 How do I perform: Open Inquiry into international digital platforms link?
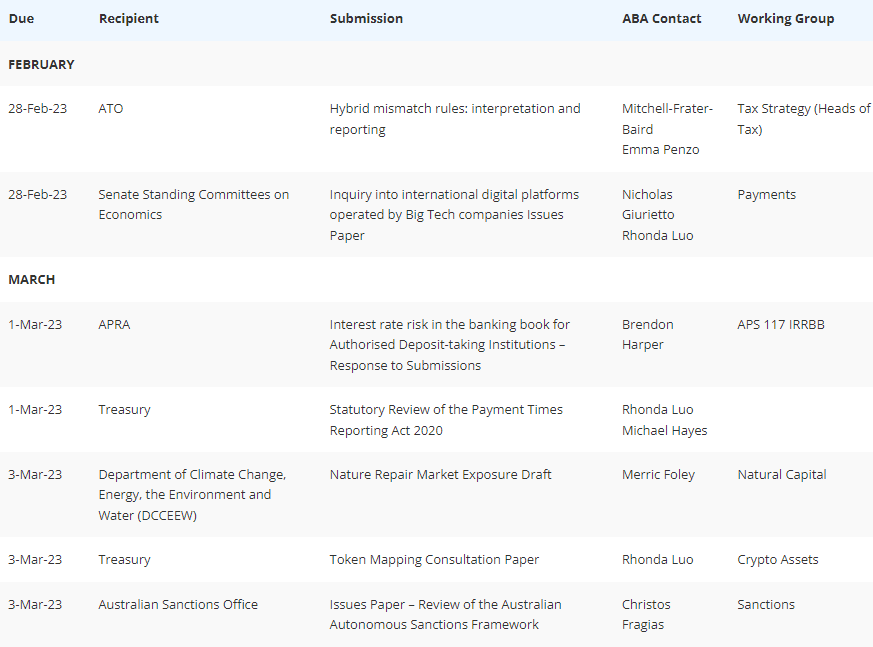pos(454,215)
